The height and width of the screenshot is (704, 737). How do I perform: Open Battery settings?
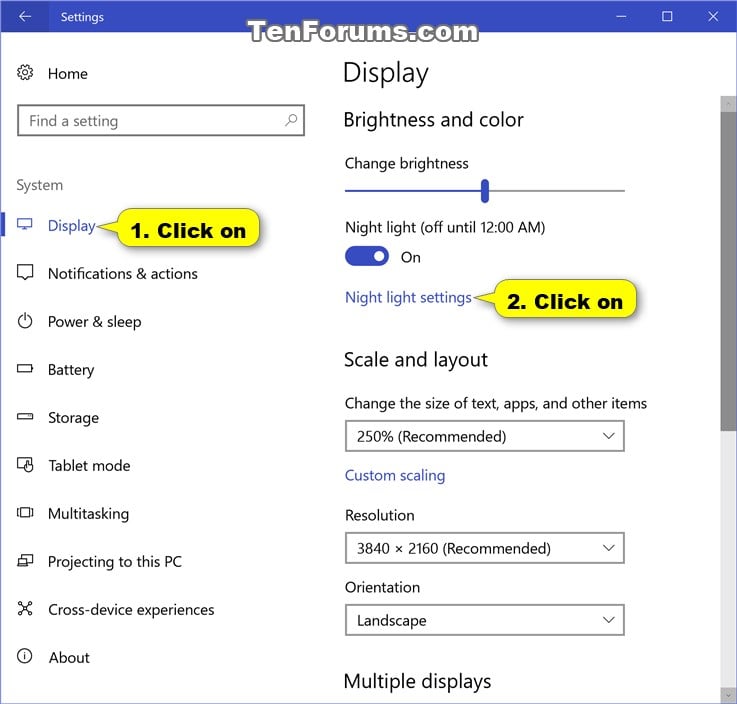tap(71, 370)
